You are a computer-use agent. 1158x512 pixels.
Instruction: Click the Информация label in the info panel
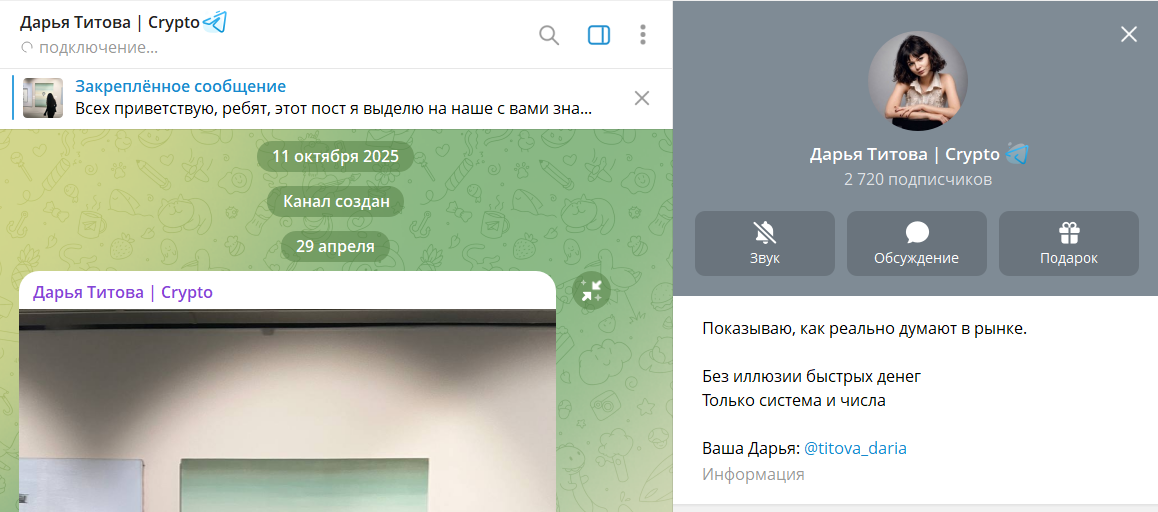click(x=753, y=474)
